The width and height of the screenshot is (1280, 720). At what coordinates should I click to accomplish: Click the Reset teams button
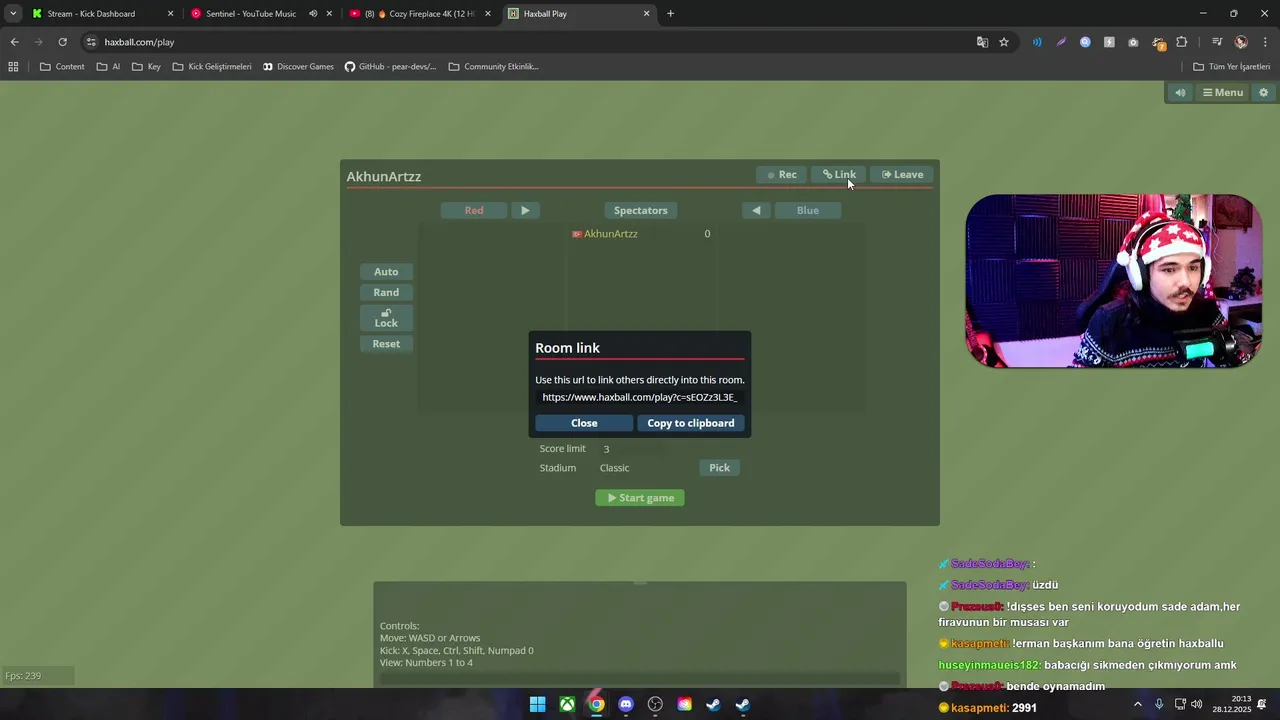(x=386, y=343)
